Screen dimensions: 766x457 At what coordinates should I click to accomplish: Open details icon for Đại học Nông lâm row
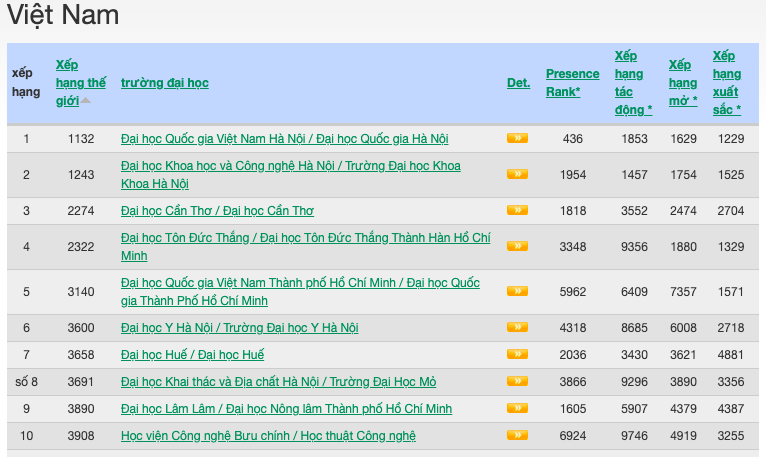(517, 408)
